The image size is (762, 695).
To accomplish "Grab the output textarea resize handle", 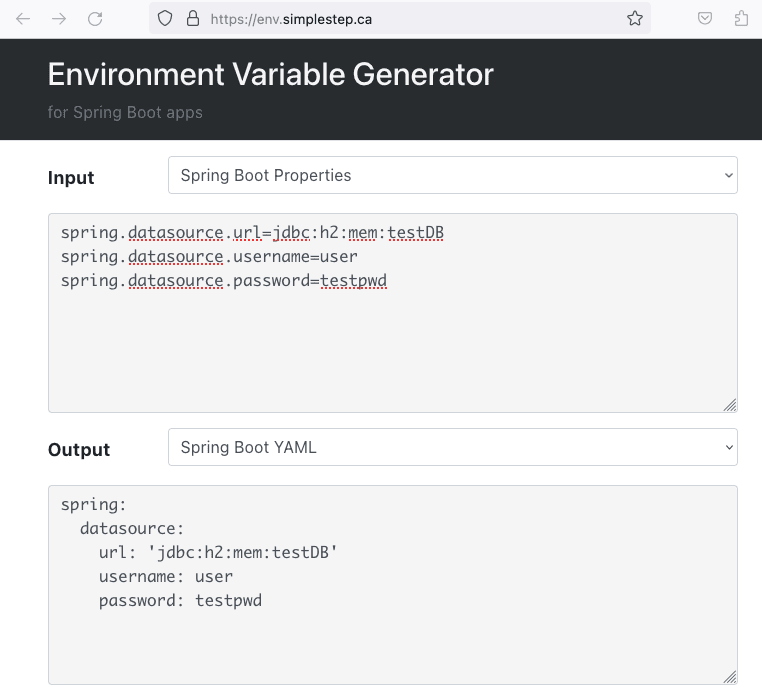I will [x=729, y=677].
